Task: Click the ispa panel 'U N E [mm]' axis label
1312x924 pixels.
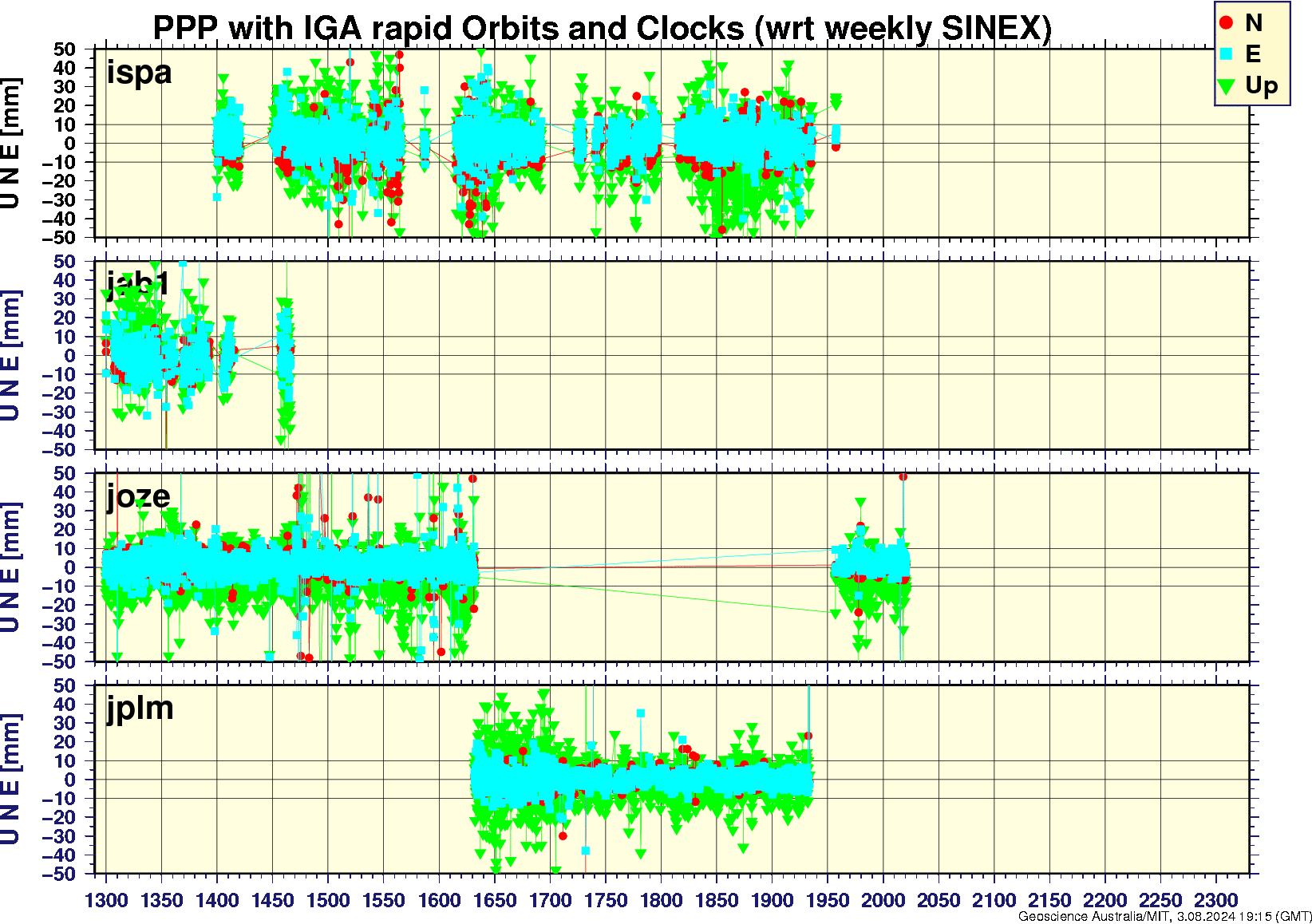Action: pos(10,144)
